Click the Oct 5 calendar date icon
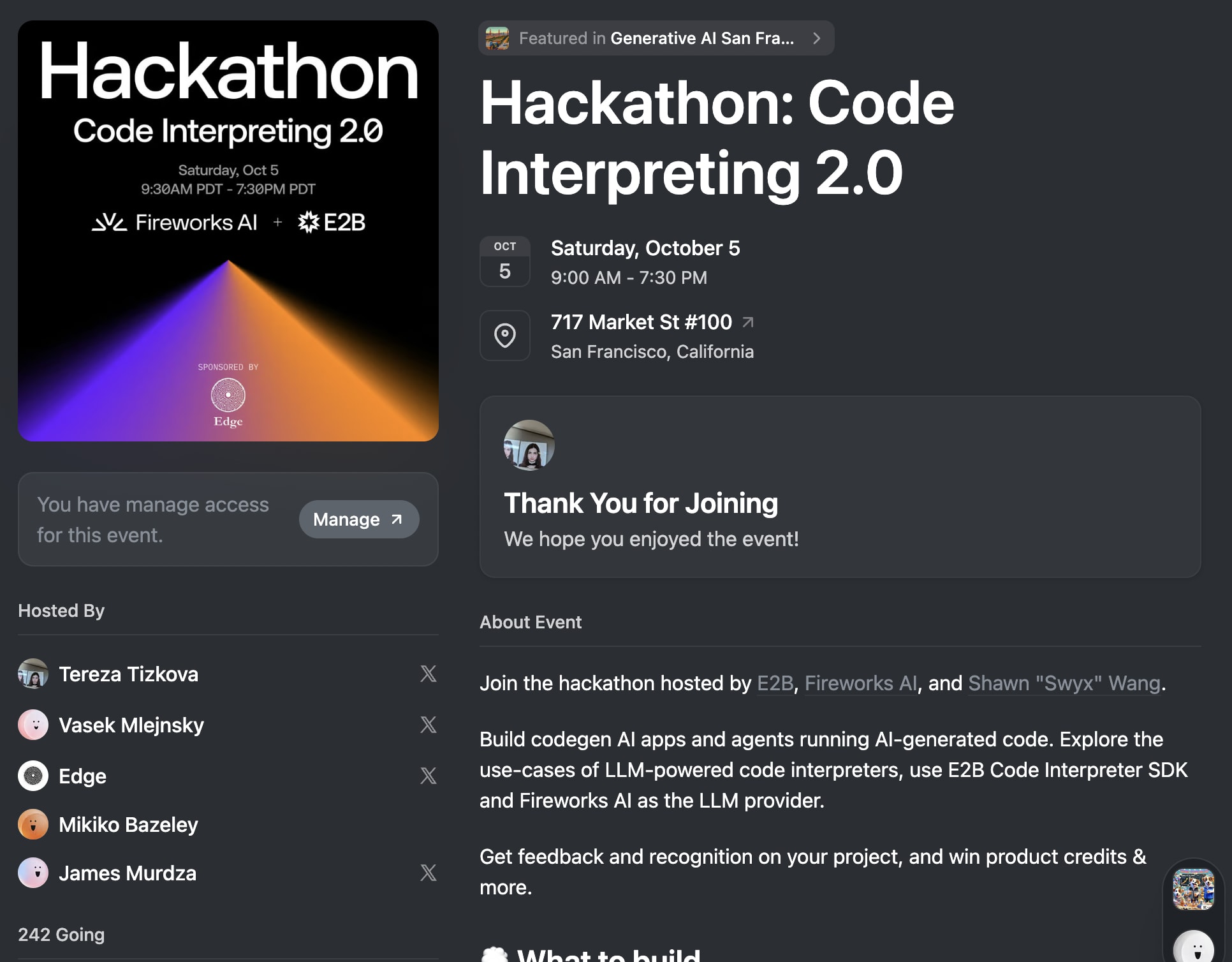1232x962 pixels. point(504,262)
